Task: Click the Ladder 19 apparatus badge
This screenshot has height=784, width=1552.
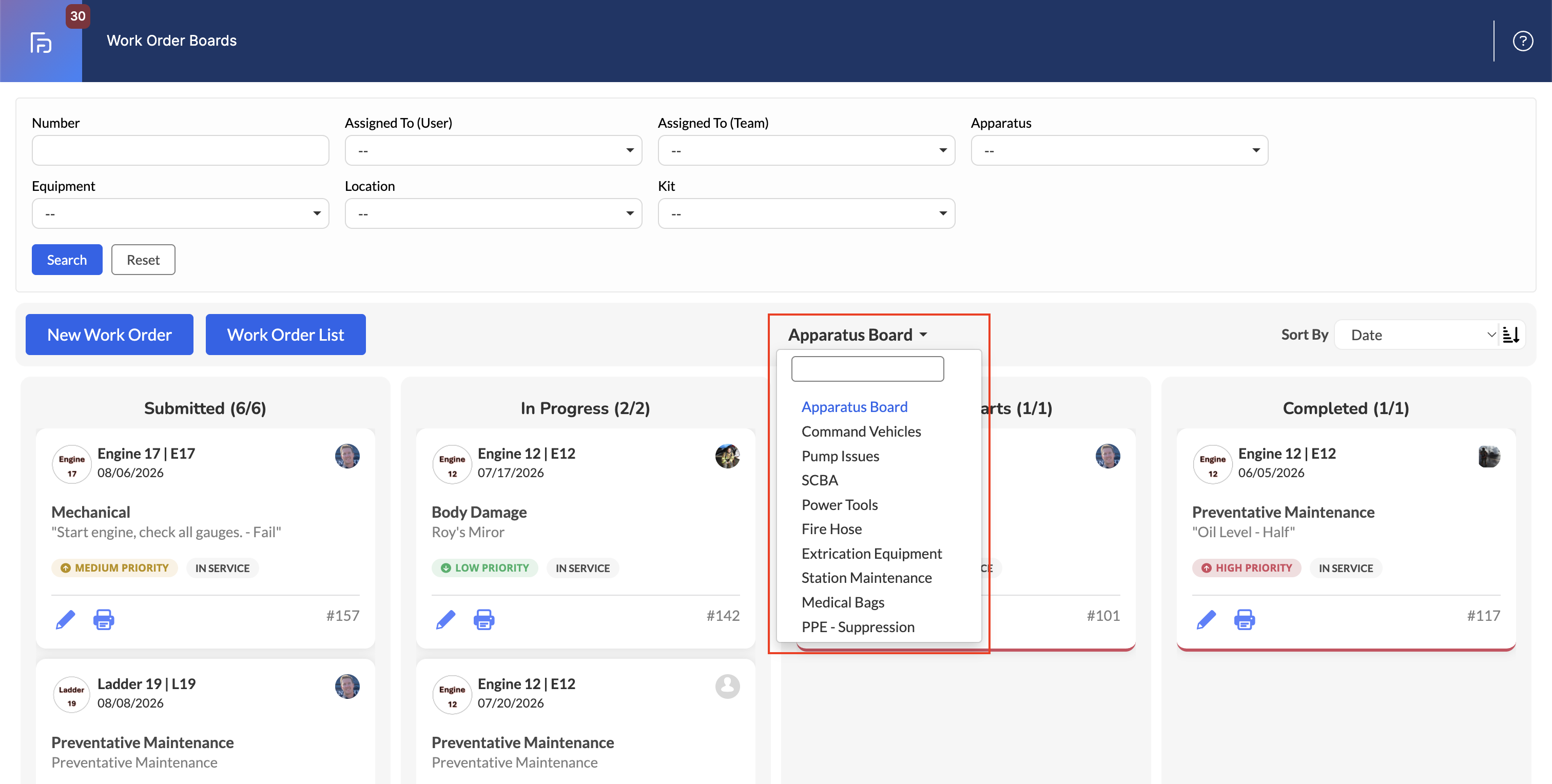Action: tap(72, 695)
